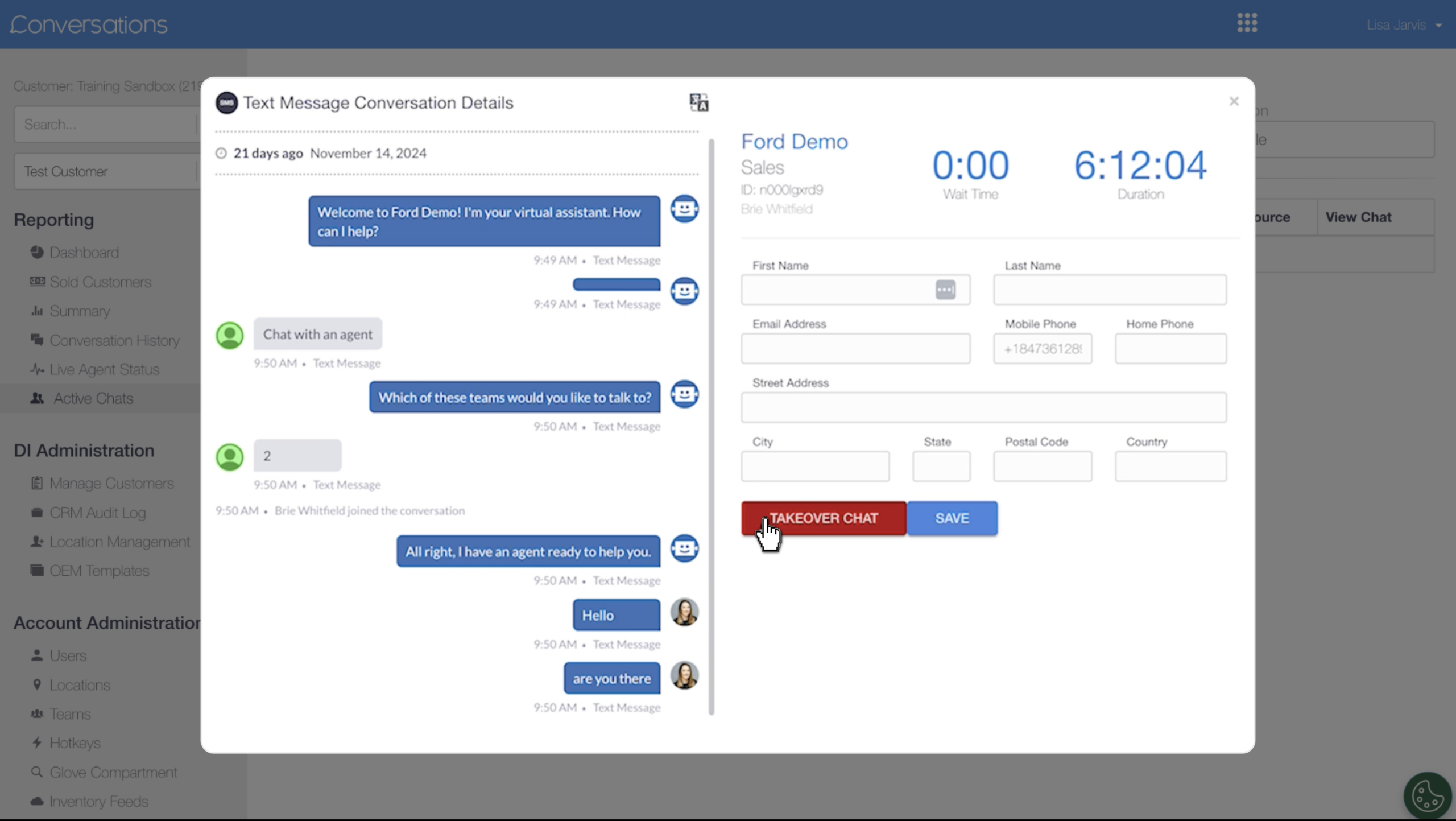Click the 0:00 Wait Time value
The image size is (1456, 821).
[970, 166]
